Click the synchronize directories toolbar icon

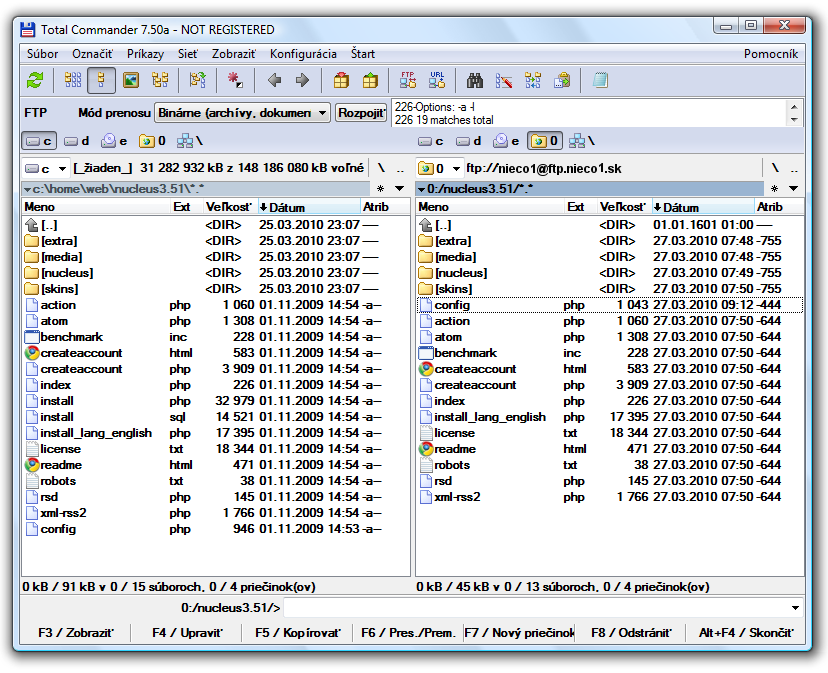[533, 80]
